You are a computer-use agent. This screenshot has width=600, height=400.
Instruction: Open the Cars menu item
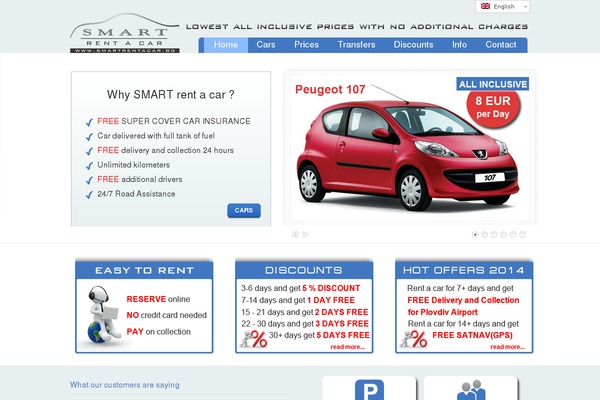coord(266,45)
